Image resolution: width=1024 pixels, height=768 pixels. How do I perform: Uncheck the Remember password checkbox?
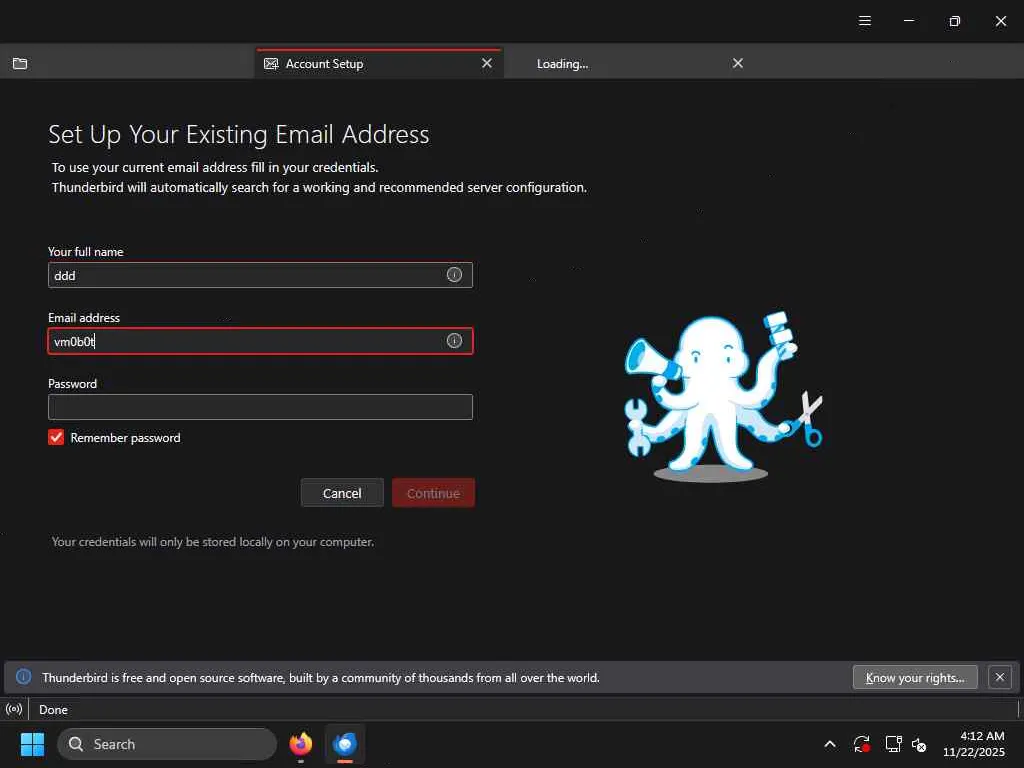56,438
